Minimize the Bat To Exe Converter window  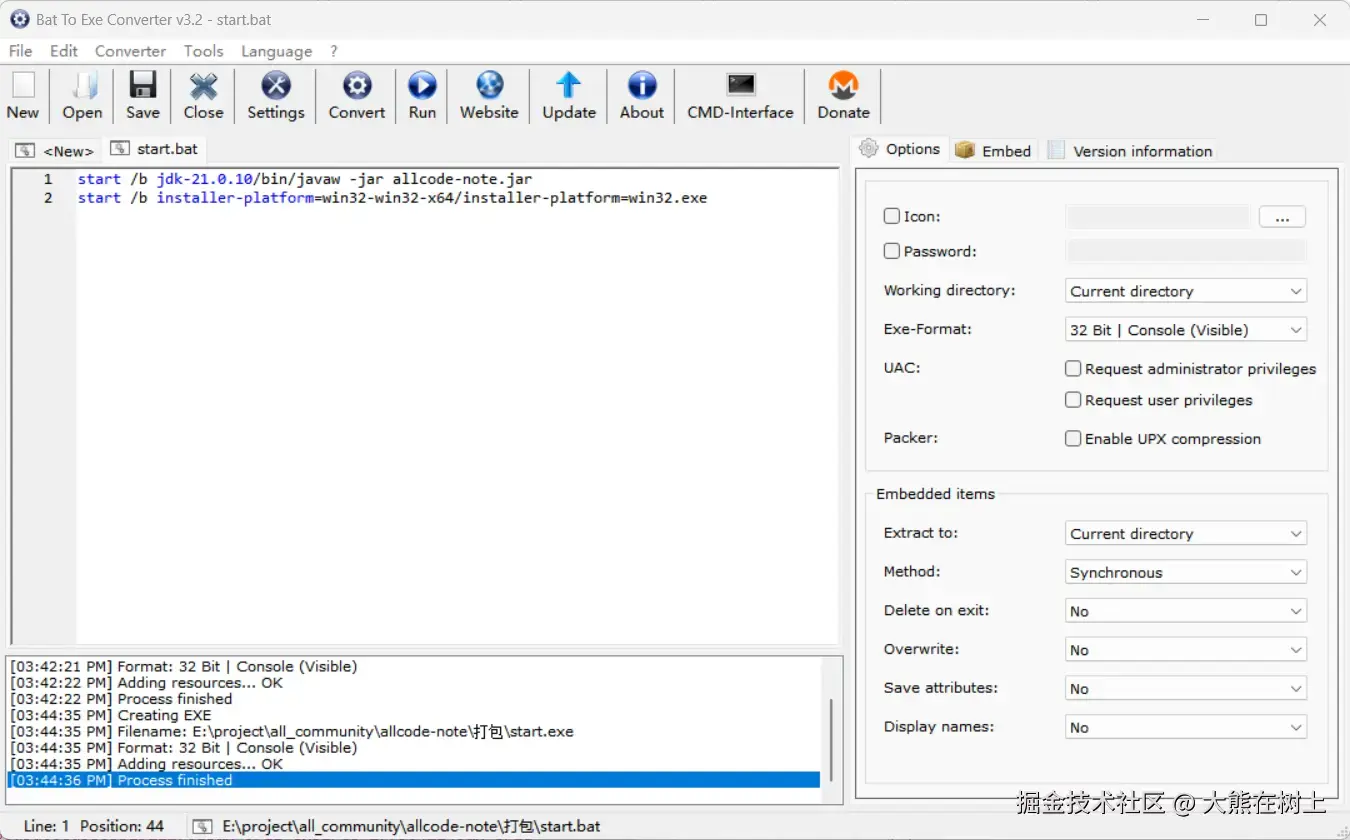1202,20
